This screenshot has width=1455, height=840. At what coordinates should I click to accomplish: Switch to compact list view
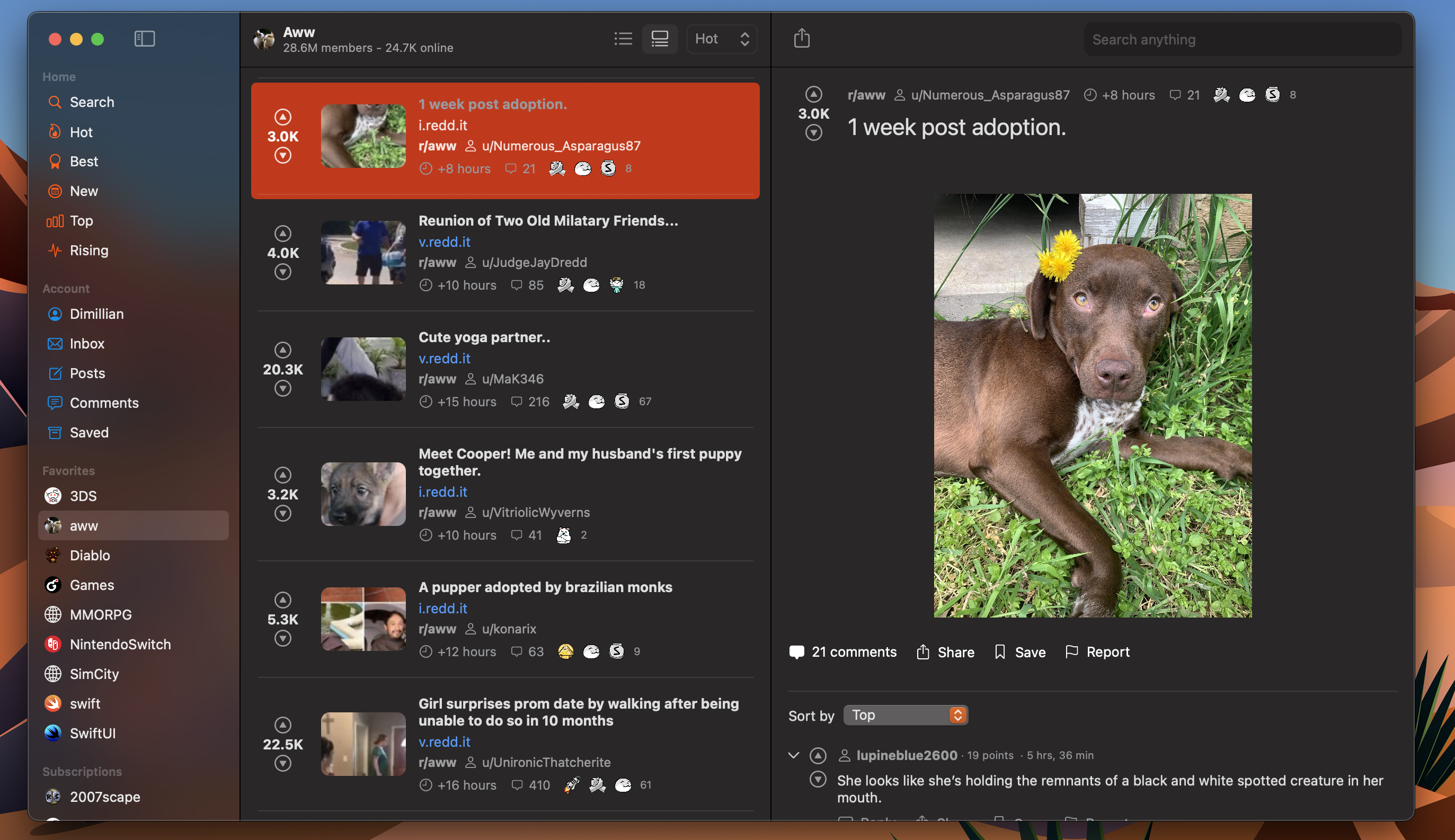click(623, 39)
